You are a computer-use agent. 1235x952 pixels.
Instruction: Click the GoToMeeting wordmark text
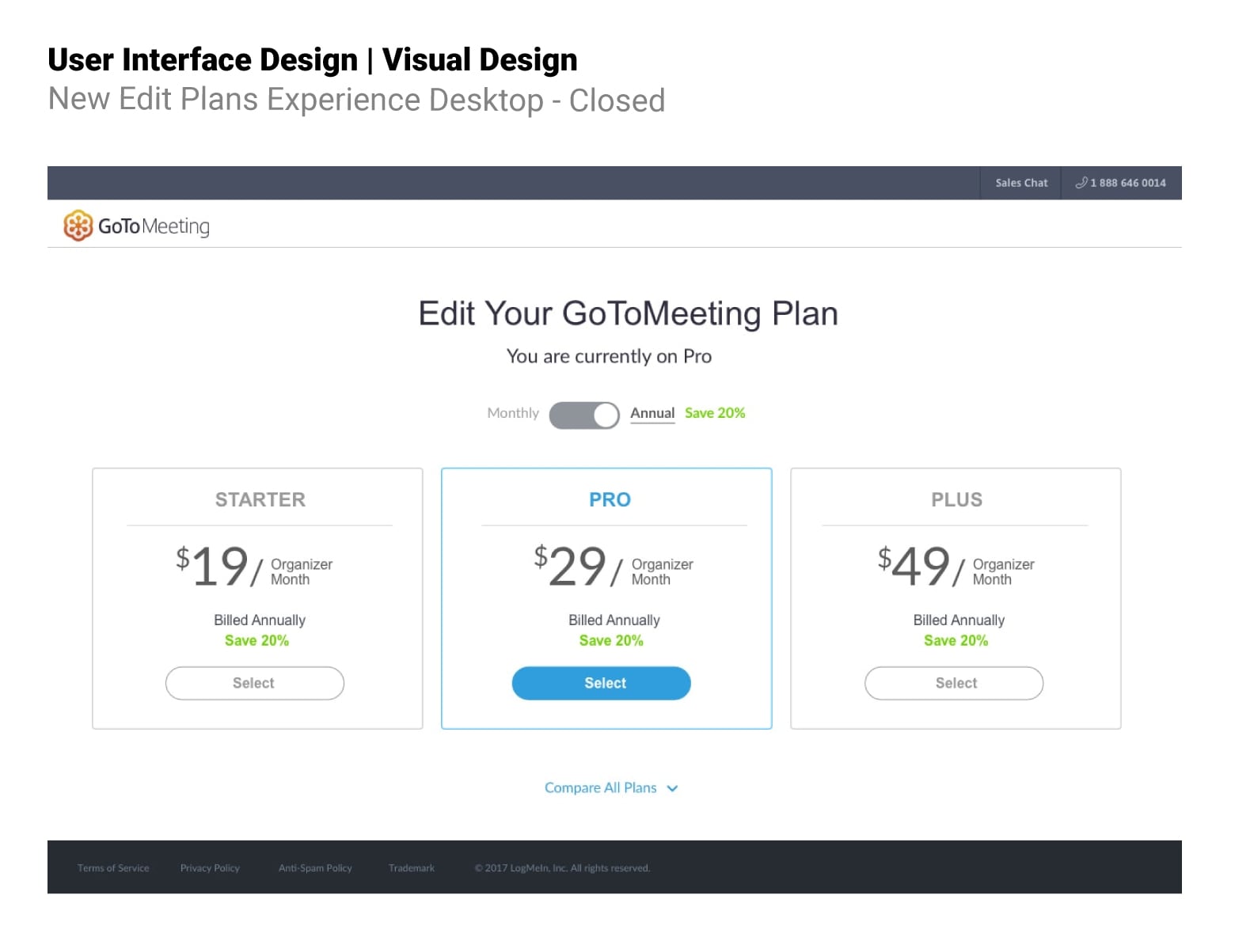(154, 226)
